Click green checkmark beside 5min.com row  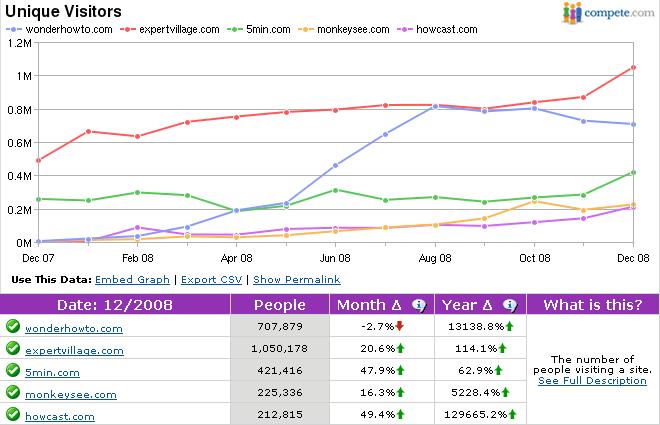pos(13,369)
